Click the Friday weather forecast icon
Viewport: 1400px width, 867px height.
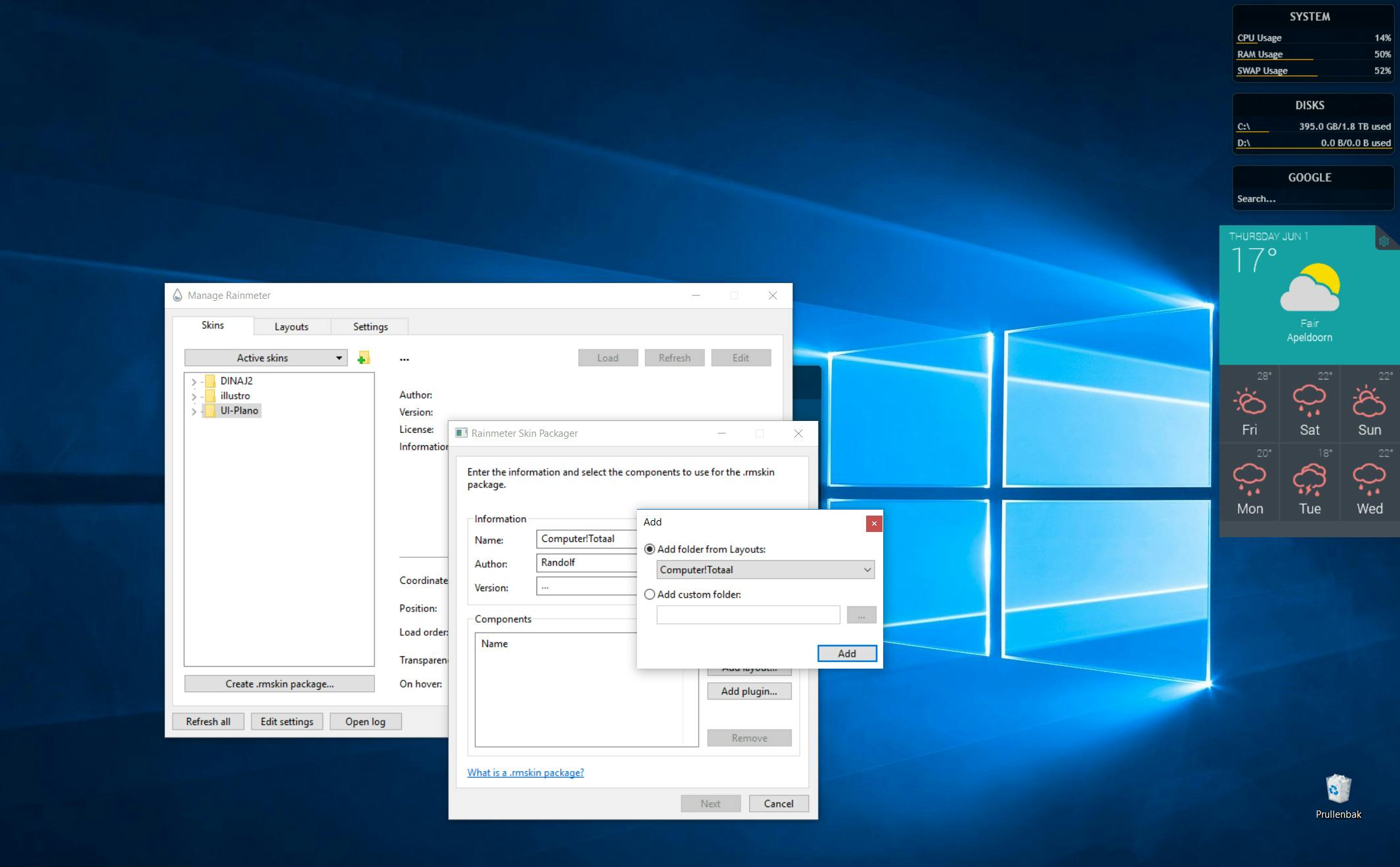pyautogui.click(x=1249, y=402)
